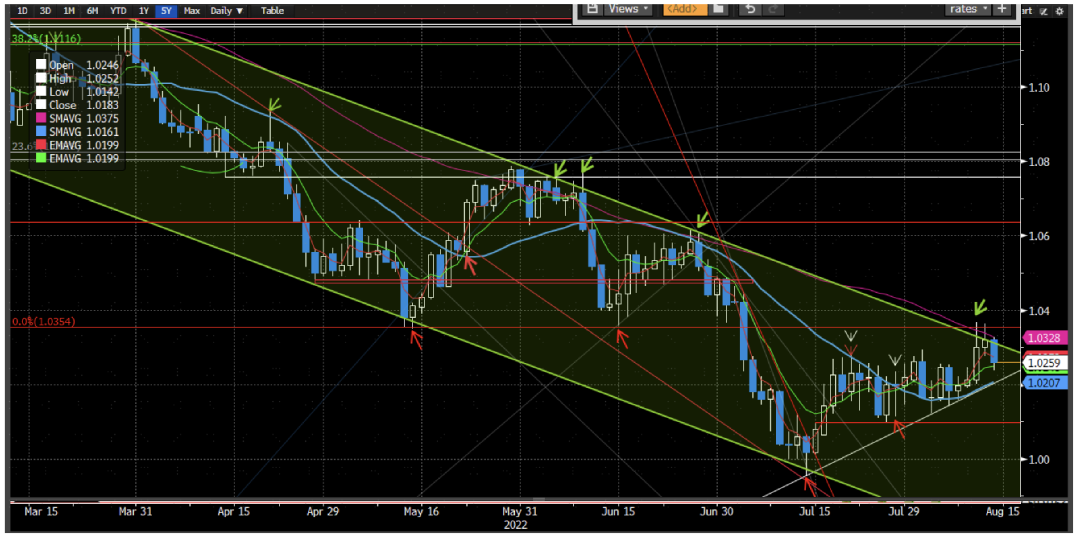Select the 1M time range
The width and height of the screenshot is (1080, 540).
pos(69,11)
